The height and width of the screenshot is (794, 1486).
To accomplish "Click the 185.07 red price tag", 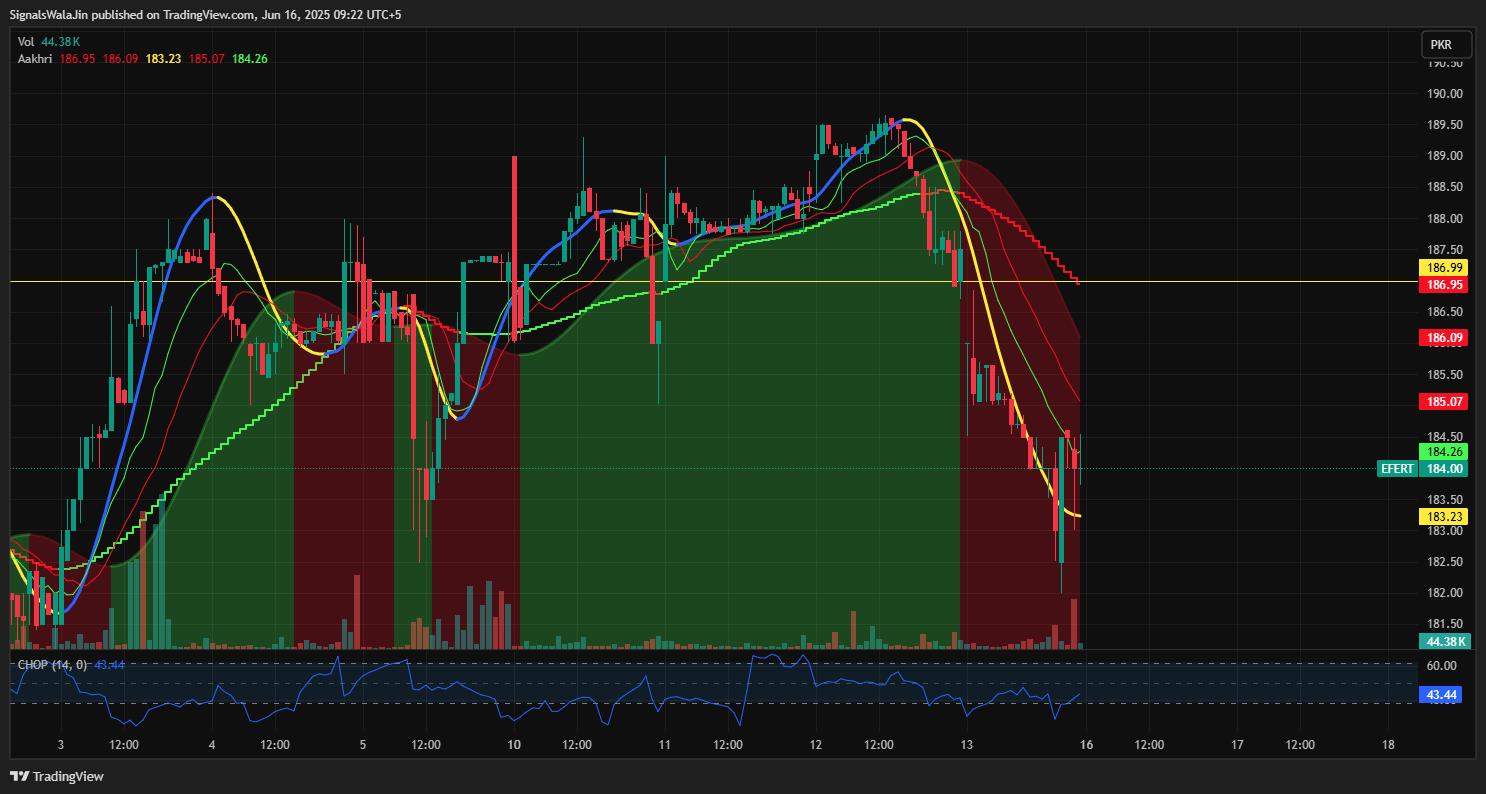I will (x=1446, y=401).
